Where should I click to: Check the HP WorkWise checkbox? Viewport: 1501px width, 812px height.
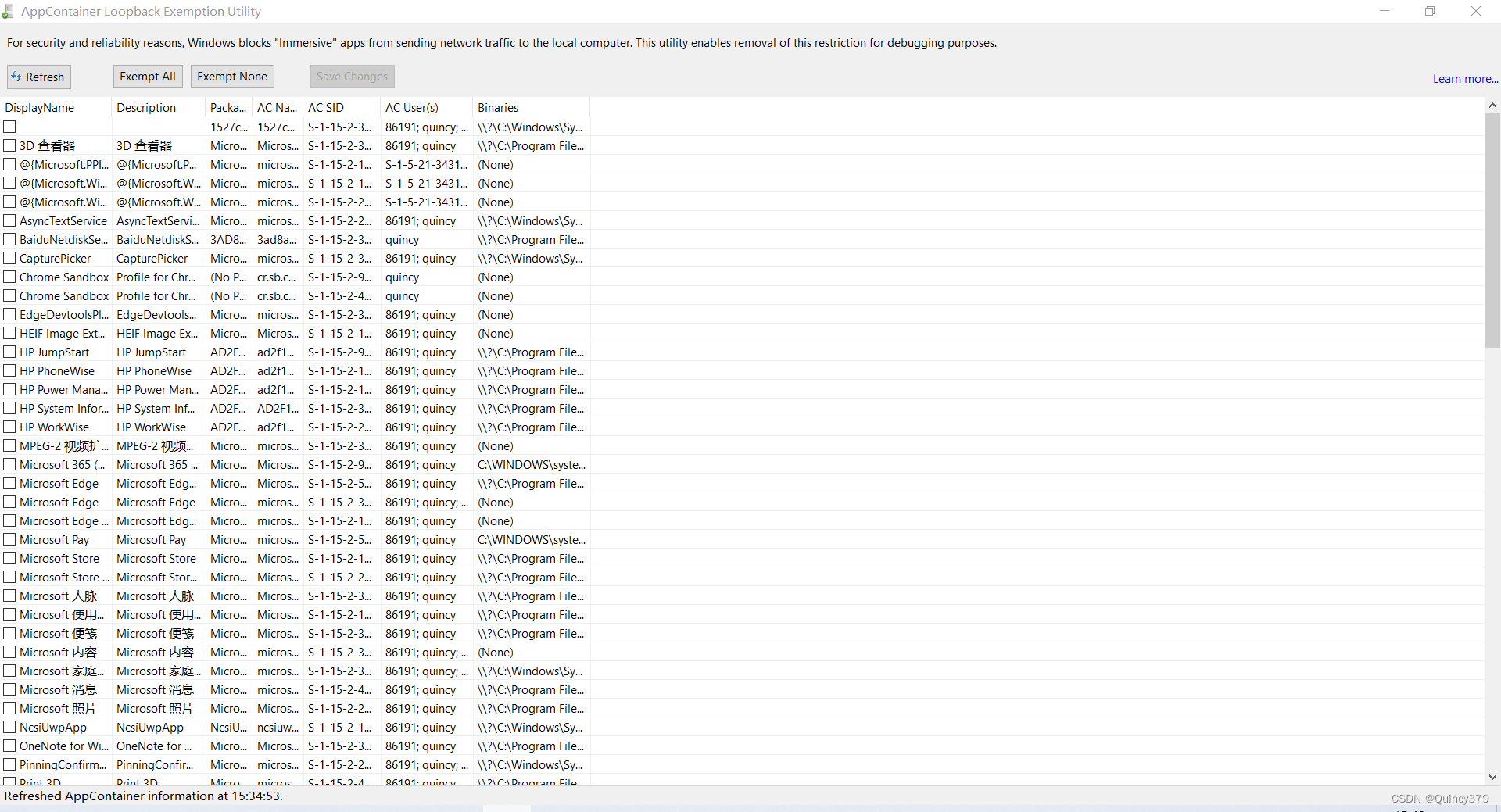9,427
